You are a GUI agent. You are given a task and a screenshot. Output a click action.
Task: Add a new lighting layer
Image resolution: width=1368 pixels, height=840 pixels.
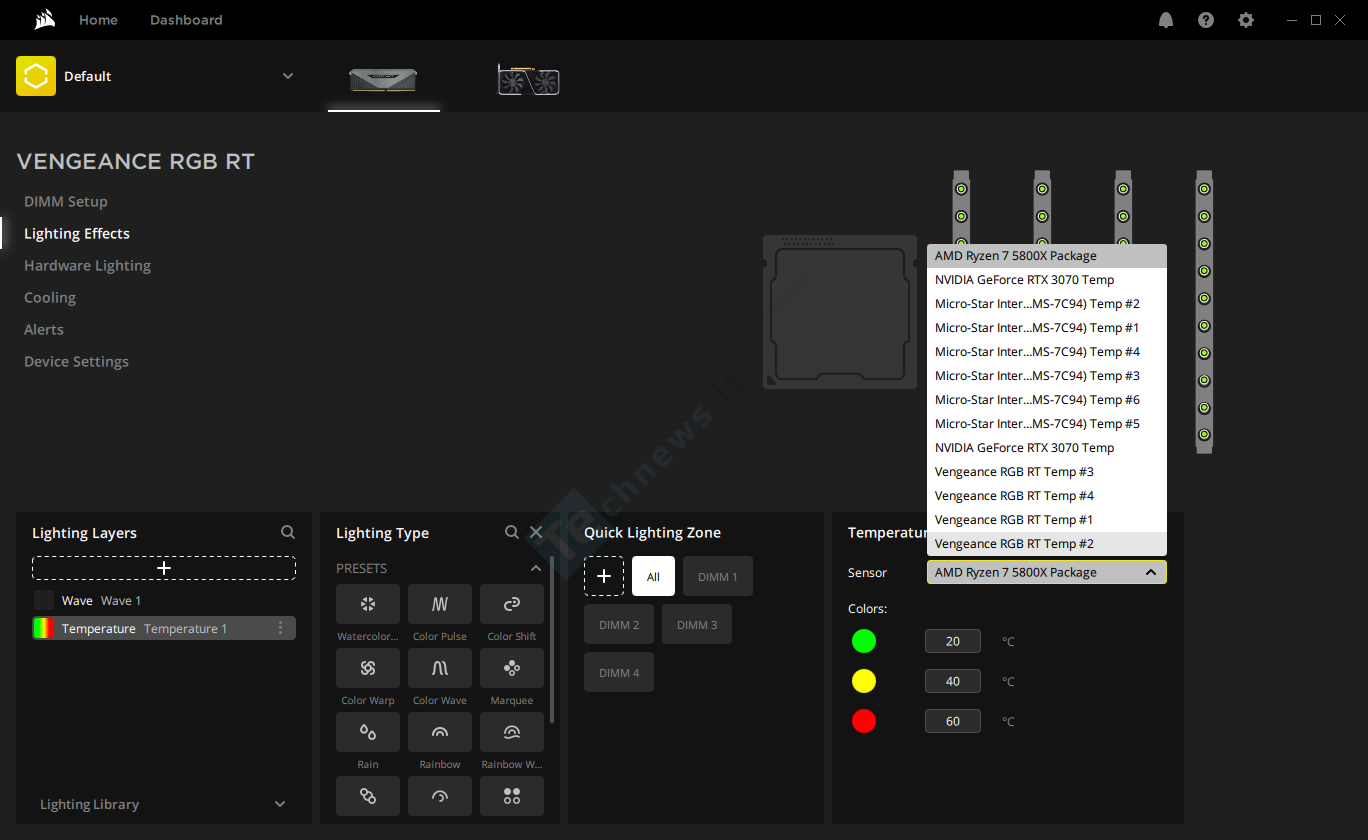[x=164, y=568]
